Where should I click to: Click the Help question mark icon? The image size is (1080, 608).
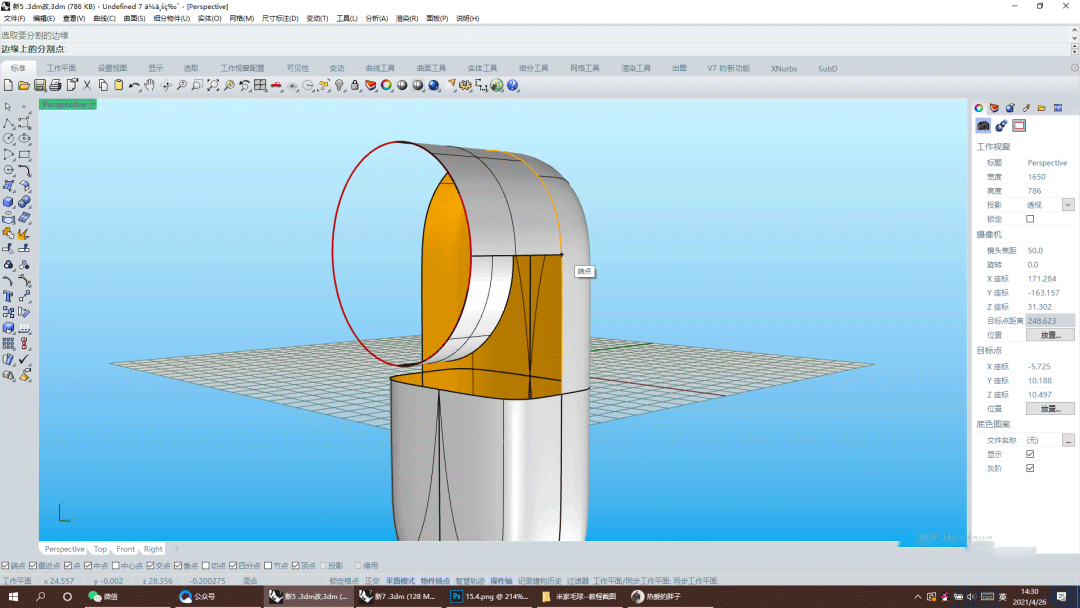click(x=513, y=86)
